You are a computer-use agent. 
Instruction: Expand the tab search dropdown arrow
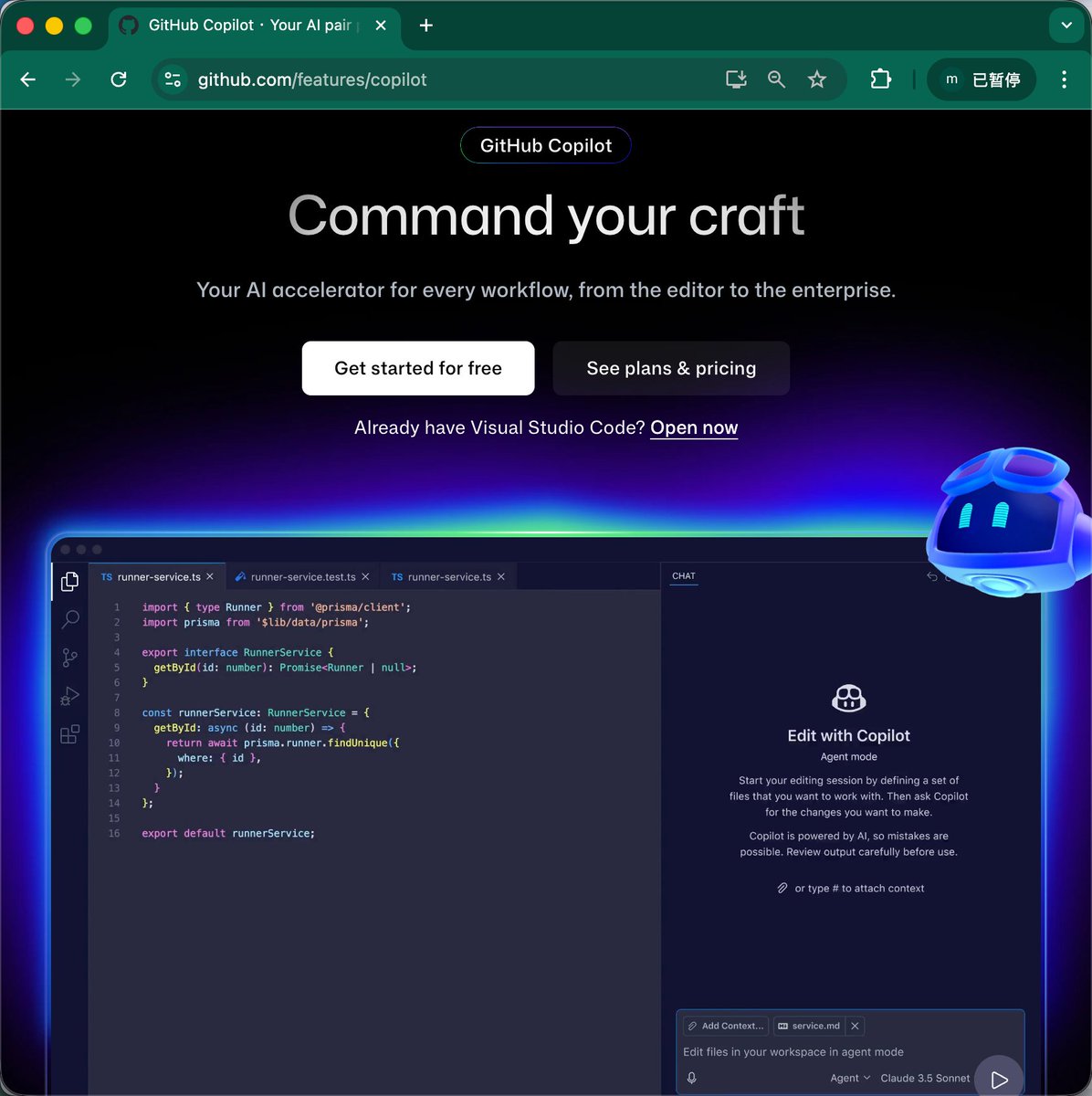pos(1066,26)
